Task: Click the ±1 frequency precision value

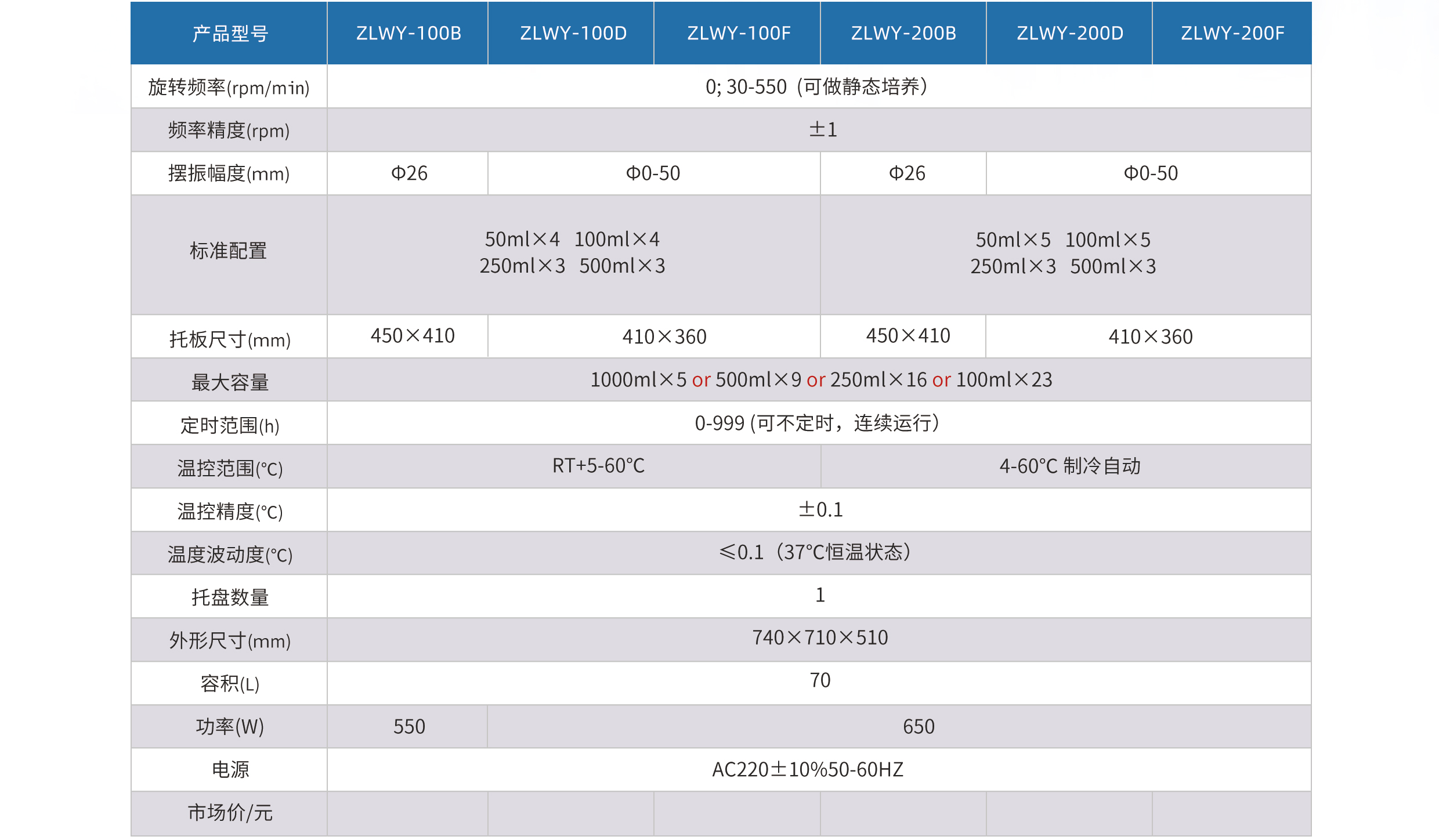Action: 823,129
